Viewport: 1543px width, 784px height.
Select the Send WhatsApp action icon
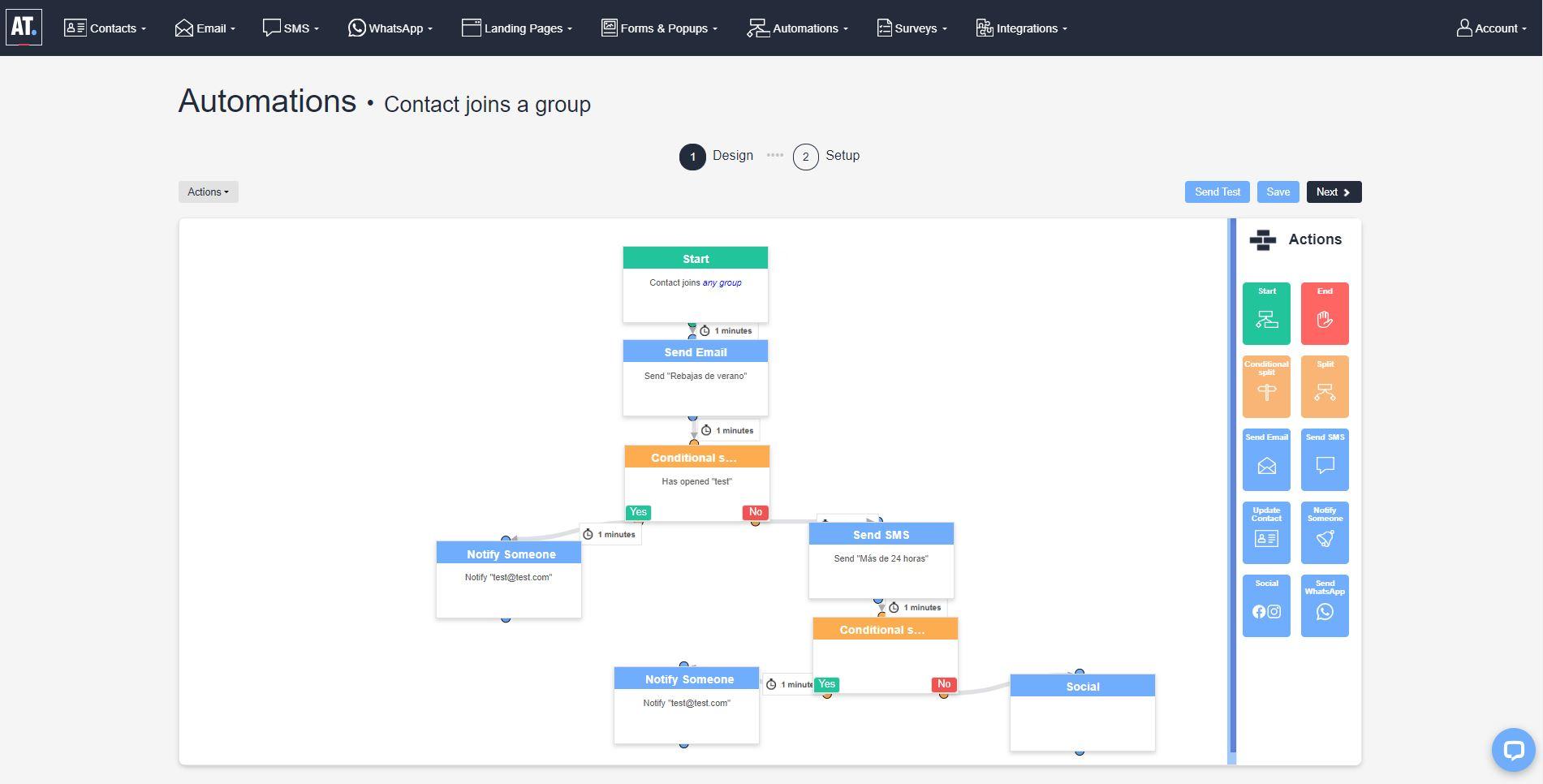point(1325,605)
